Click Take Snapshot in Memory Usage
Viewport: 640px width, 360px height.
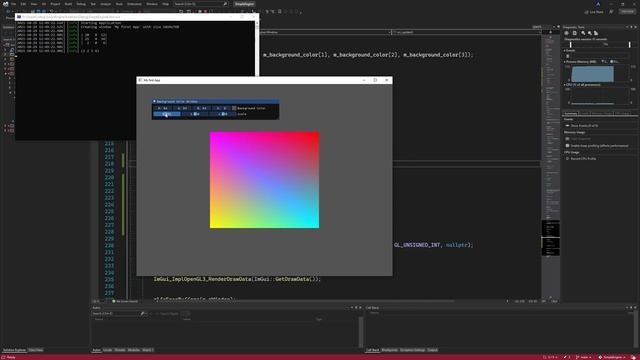pos(581,139)
